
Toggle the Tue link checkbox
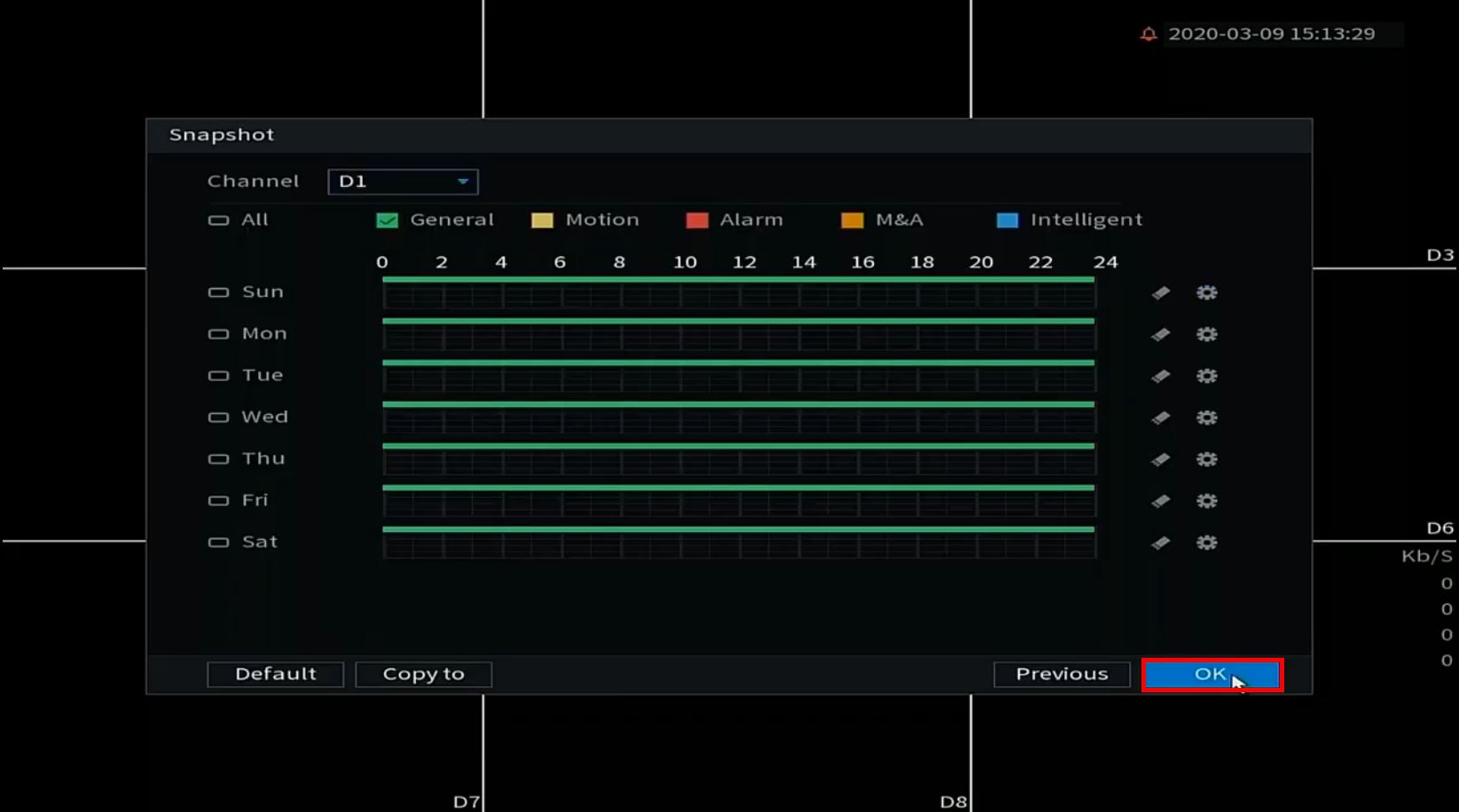pos(218,376)
